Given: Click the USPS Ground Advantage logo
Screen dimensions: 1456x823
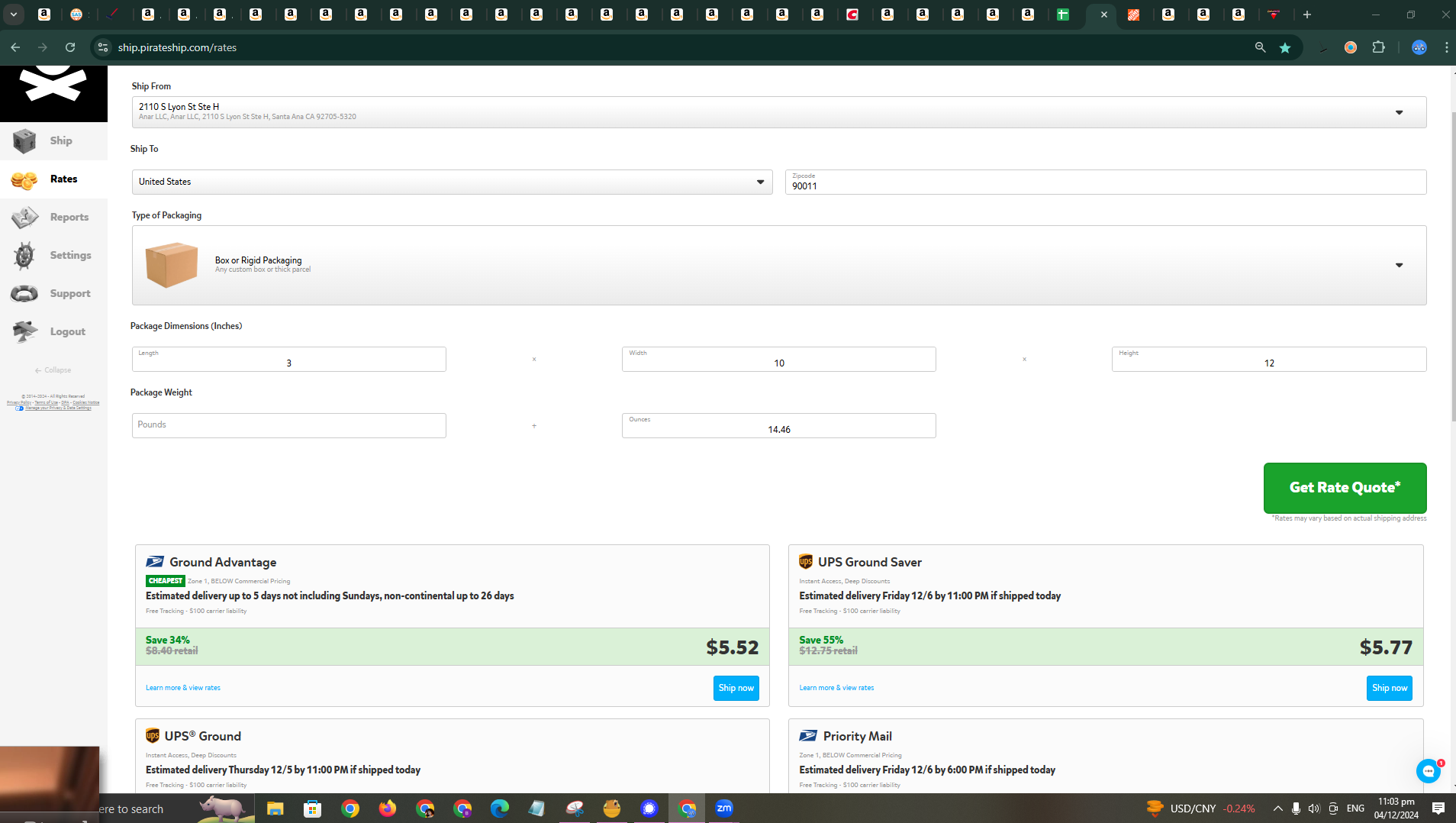Looking at the screenshot, I should coord(155,562).
